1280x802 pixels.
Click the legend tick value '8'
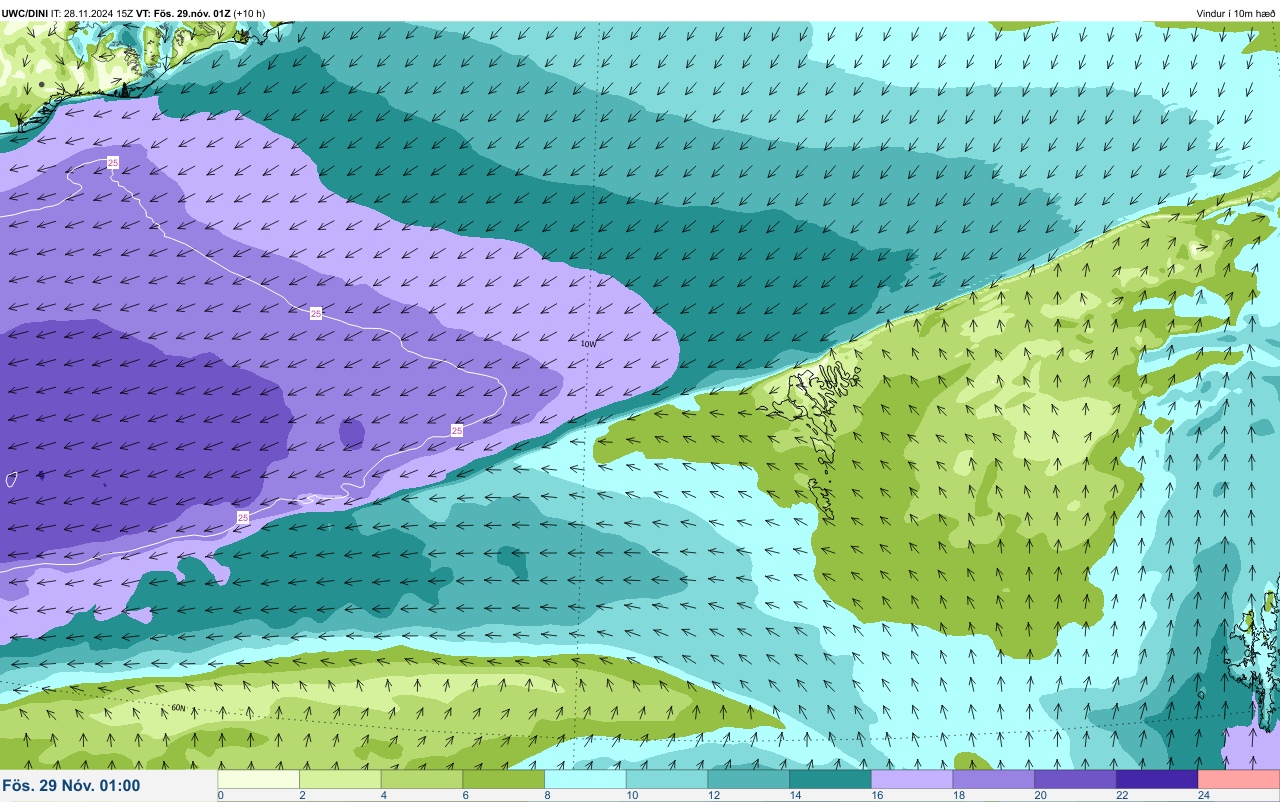click(x=546, y=796)
